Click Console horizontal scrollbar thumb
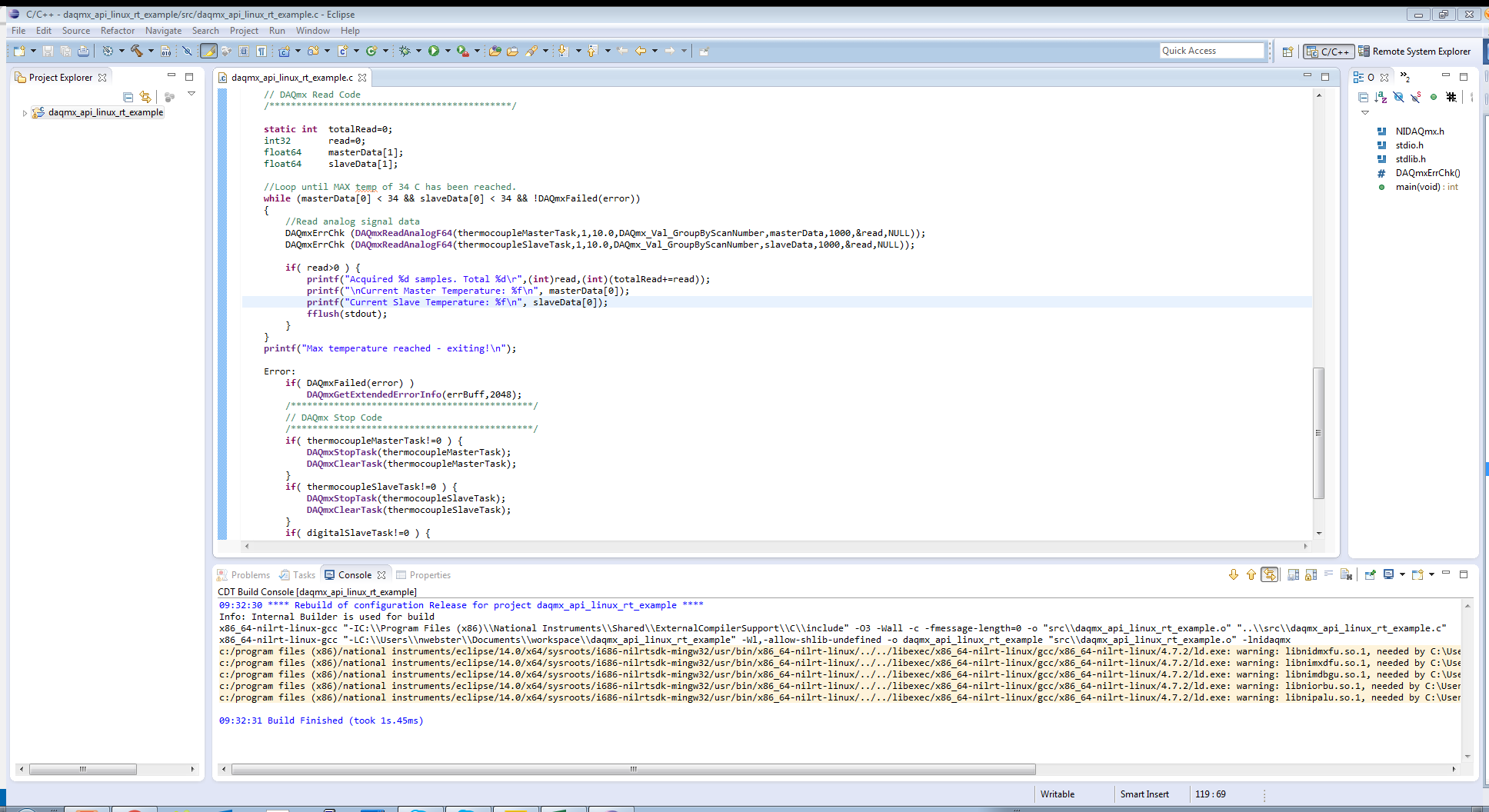This screenshot has width=1489, height=812. pos(633,769)
